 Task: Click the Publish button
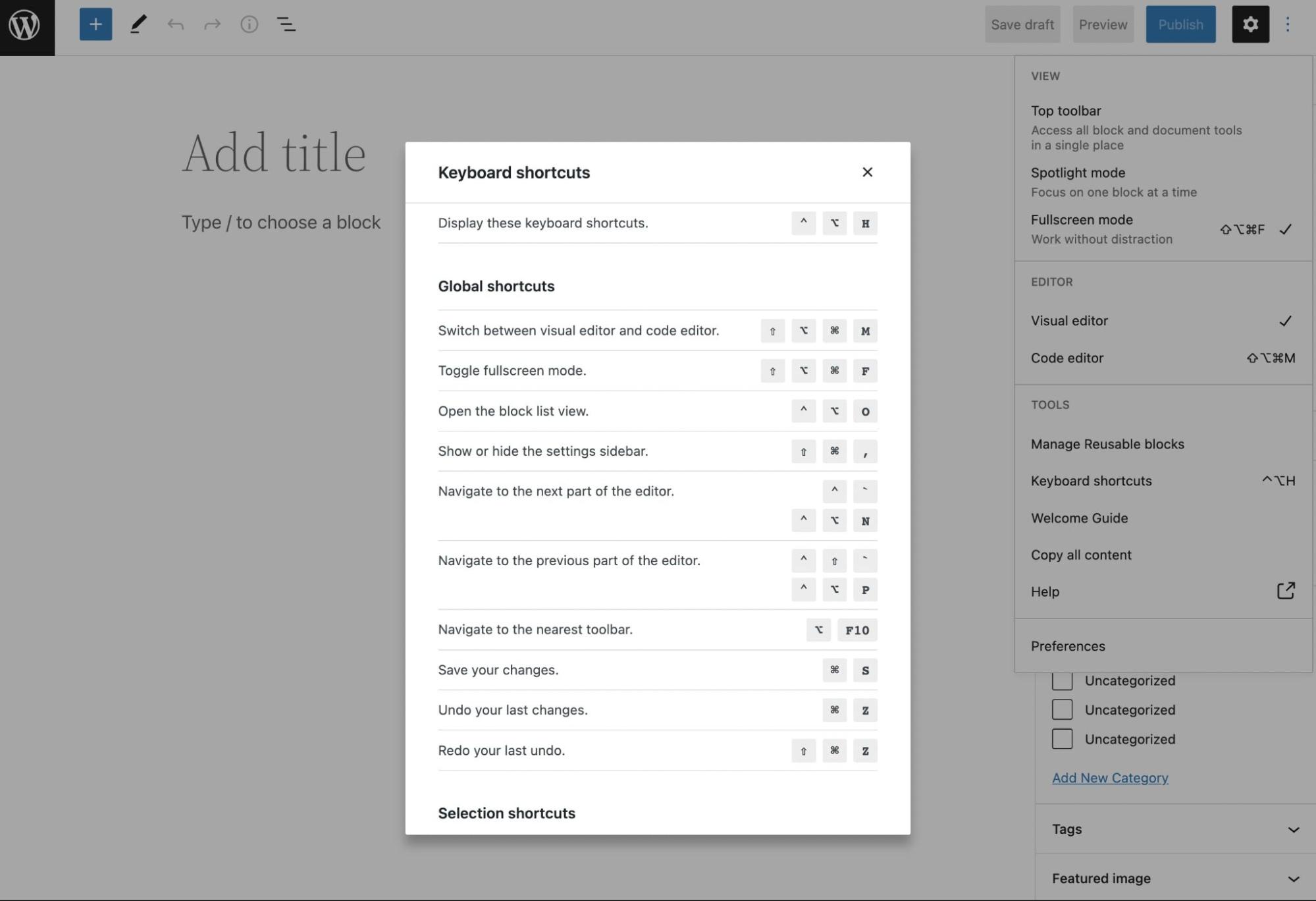coord(1180,24)
